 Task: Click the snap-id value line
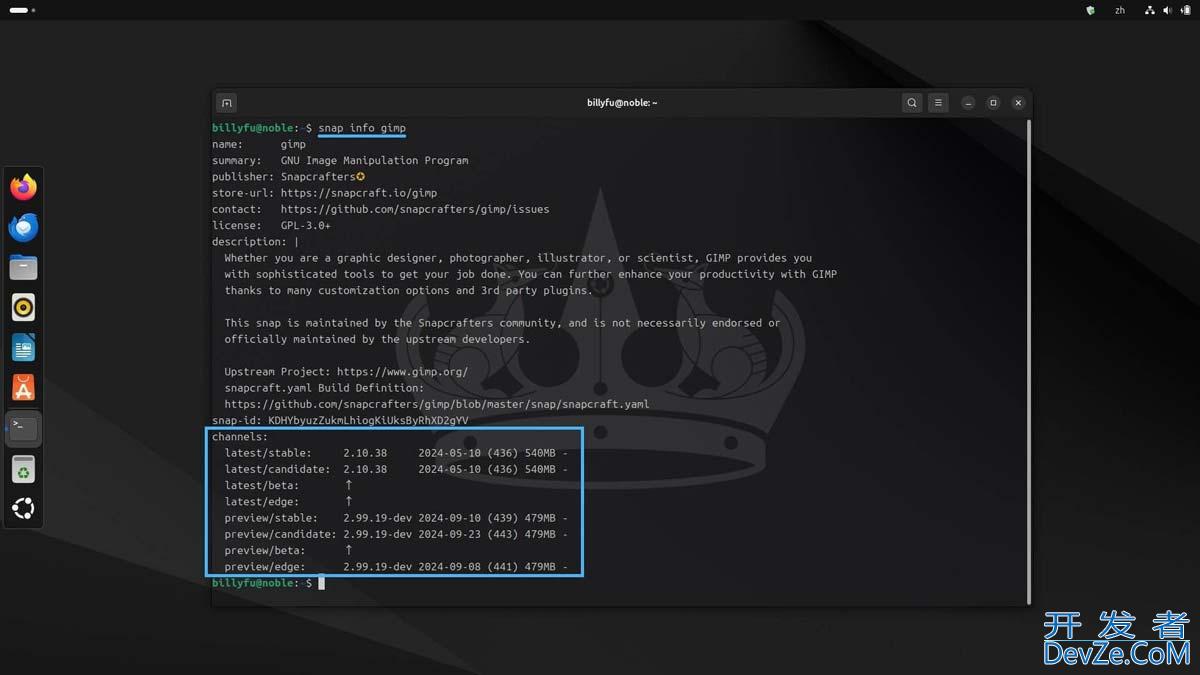click(x=340, y=421)
